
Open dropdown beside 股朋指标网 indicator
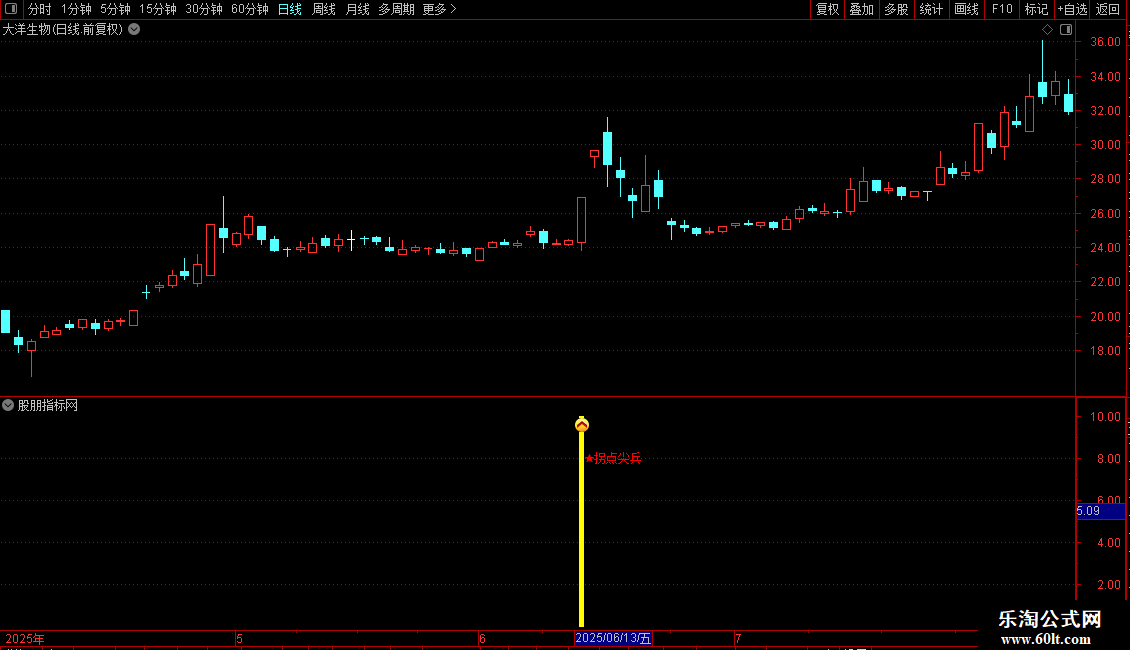click(x=8, y=405)
